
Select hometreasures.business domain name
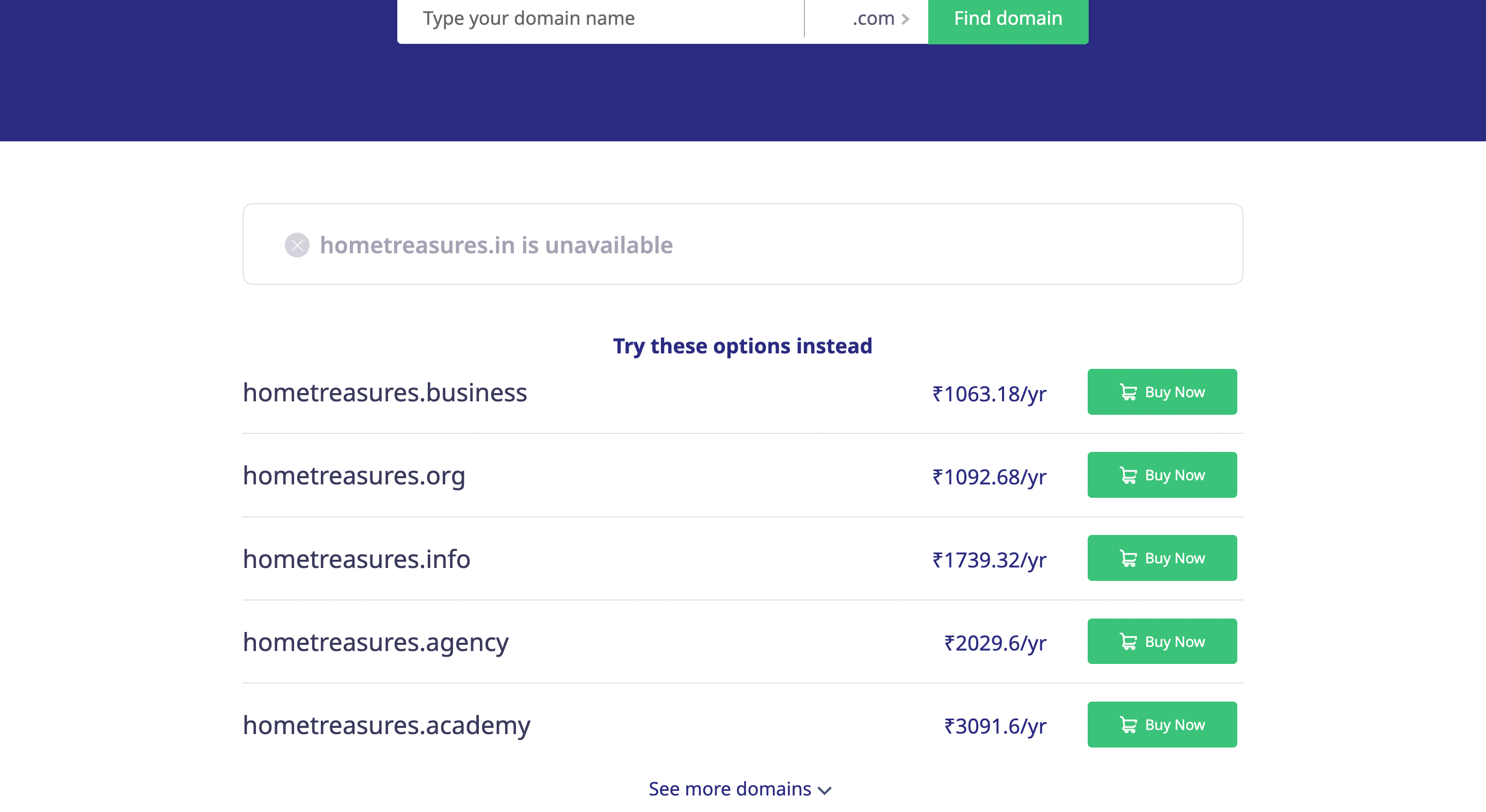pyautogui.click(x=385, y=392)
